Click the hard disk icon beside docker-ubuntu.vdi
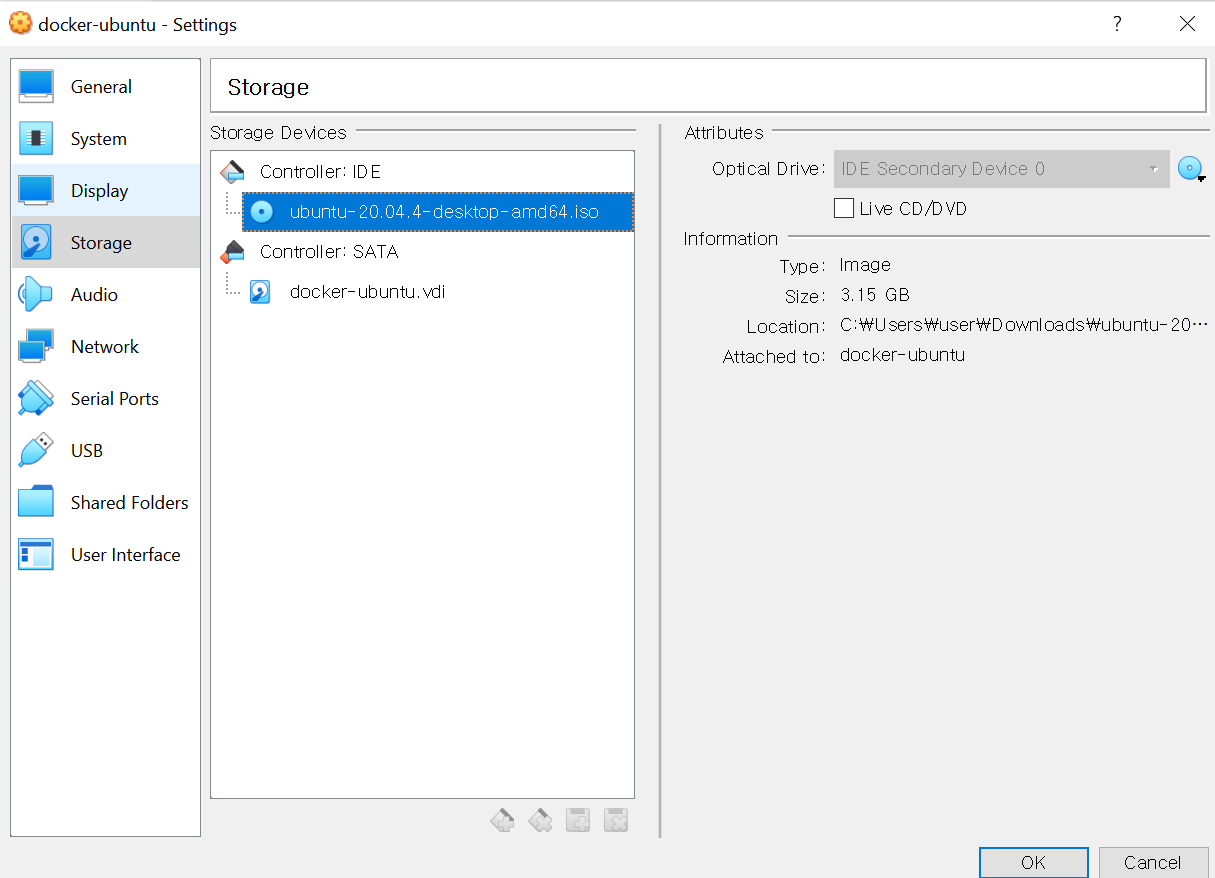 (x=260, y=292)
